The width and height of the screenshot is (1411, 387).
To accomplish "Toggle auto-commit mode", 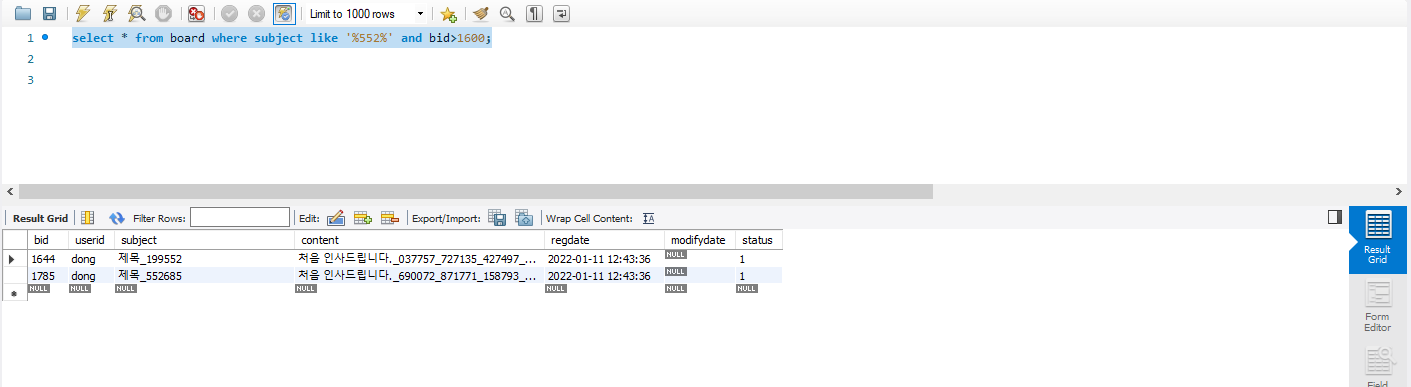I will (284, 14).
